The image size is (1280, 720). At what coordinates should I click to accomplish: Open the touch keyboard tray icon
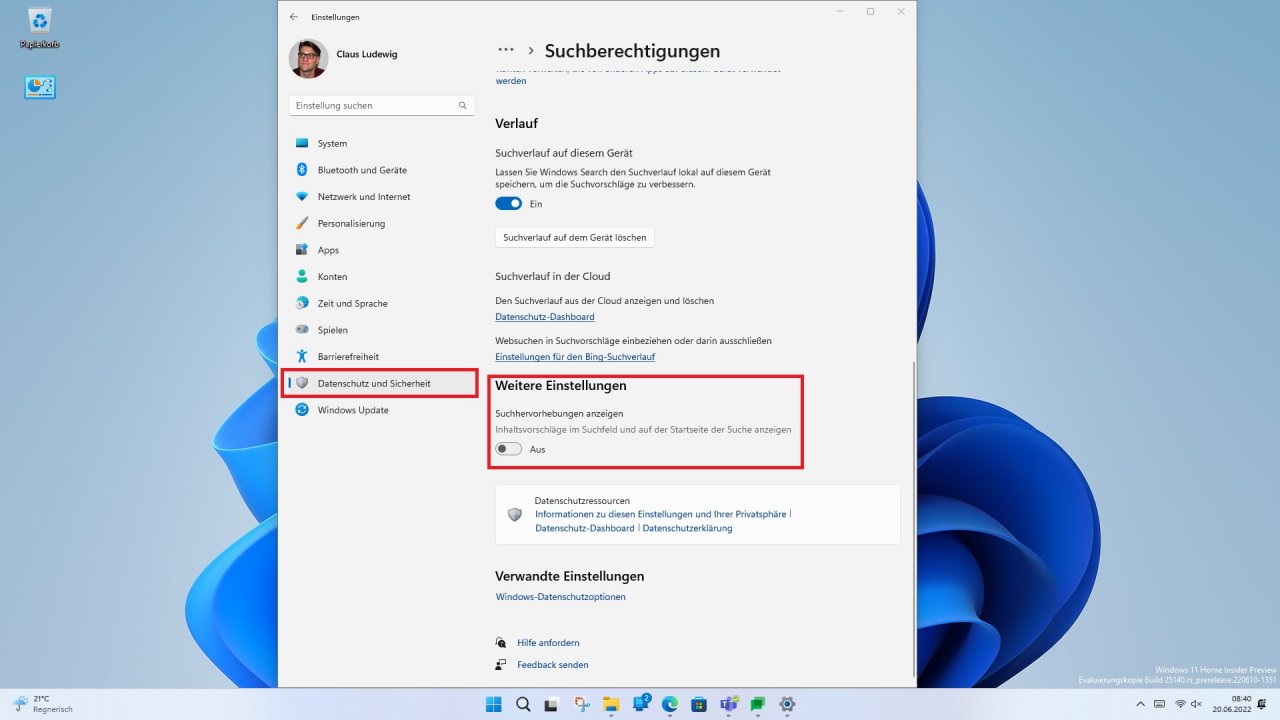1160,704
